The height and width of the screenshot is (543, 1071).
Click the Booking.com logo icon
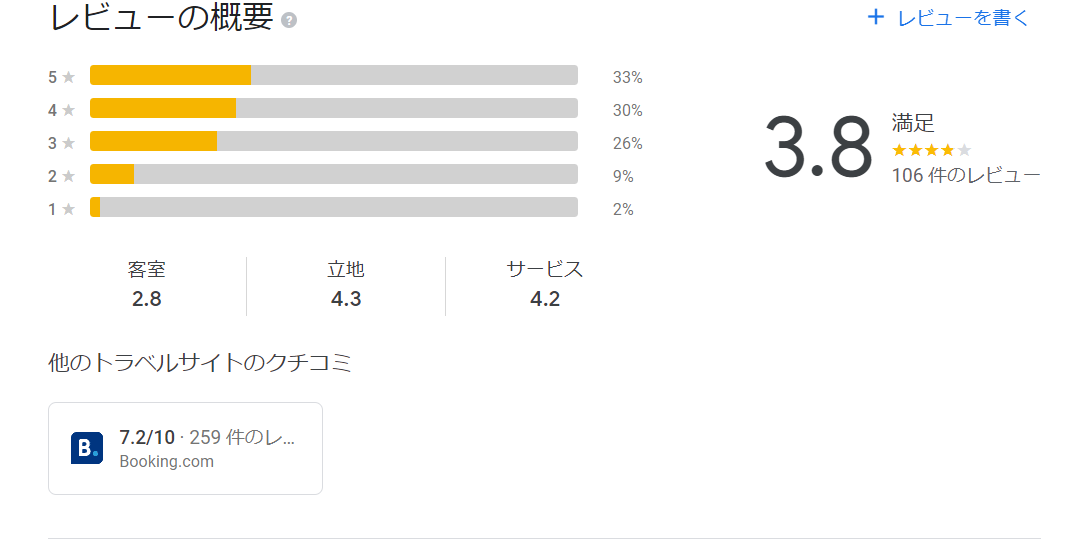(x=87, y=448)
